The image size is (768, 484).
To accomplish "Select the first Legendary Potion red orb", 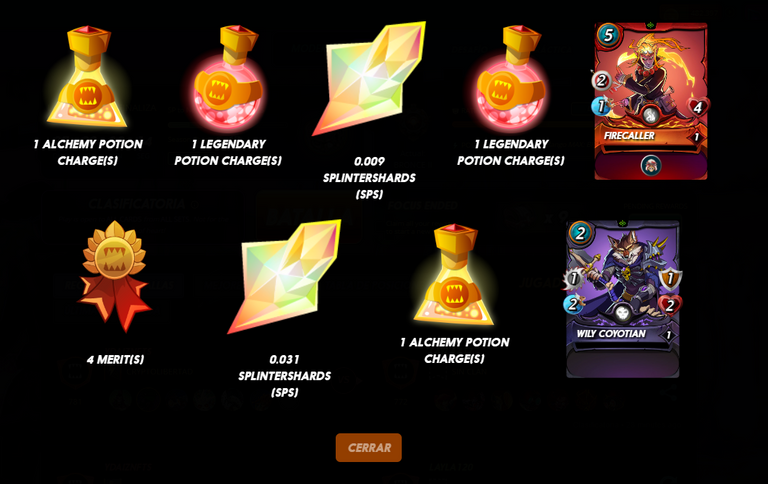I will point(228,78).
